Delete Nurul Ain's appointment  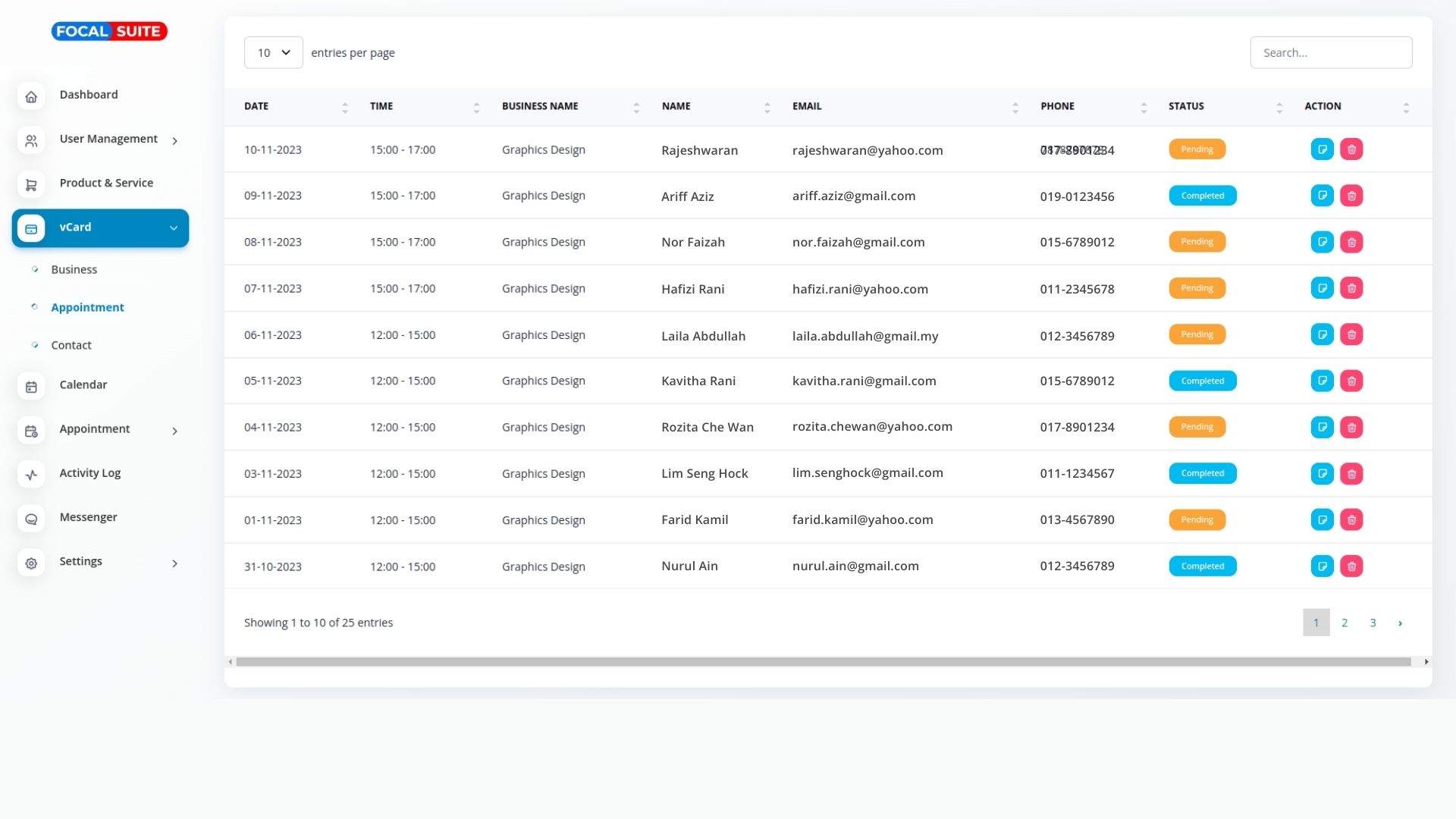point(1351,566)
